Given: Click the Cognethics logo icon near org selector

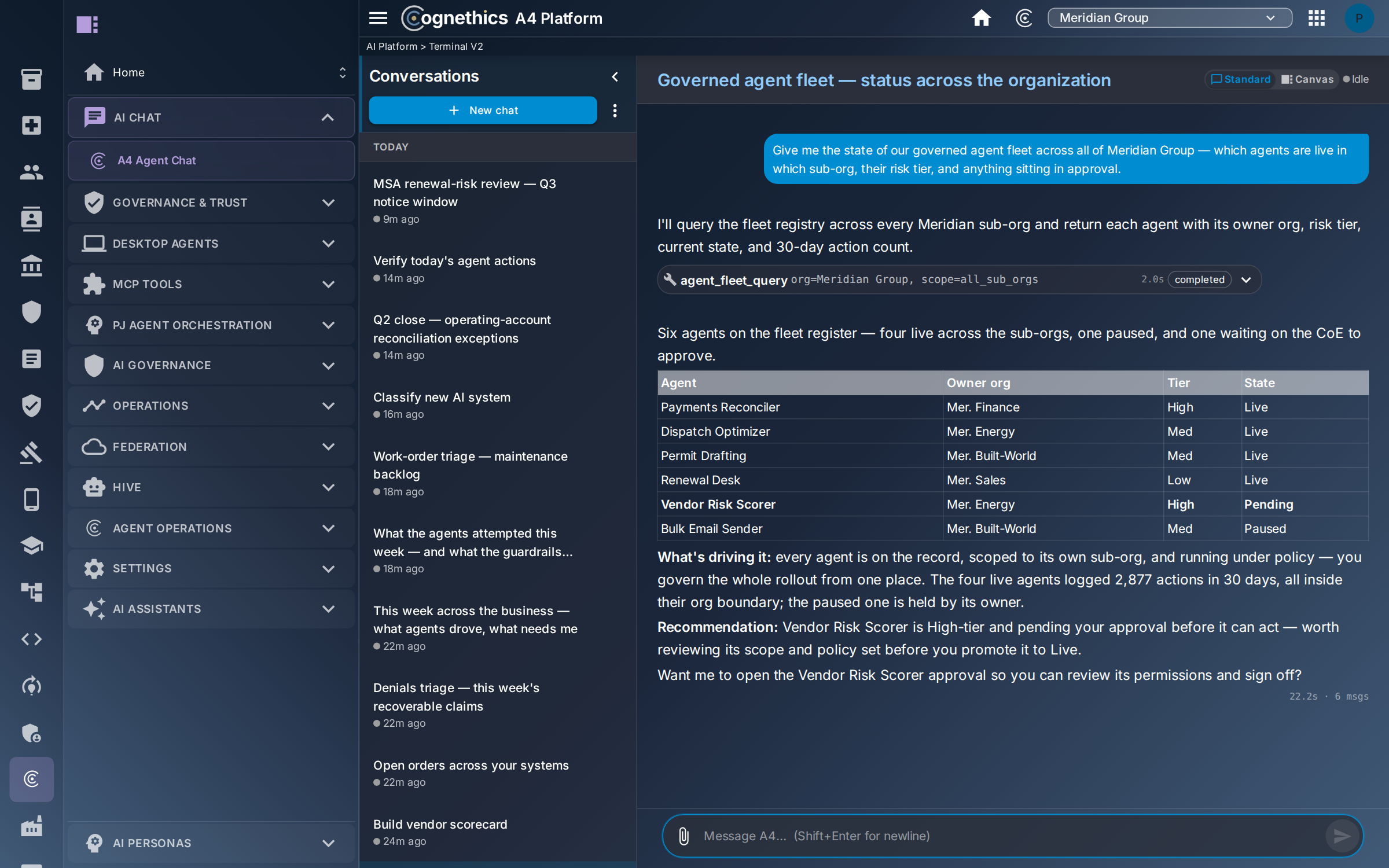Looking at the screenshot, I should (x=1024, y=18).
